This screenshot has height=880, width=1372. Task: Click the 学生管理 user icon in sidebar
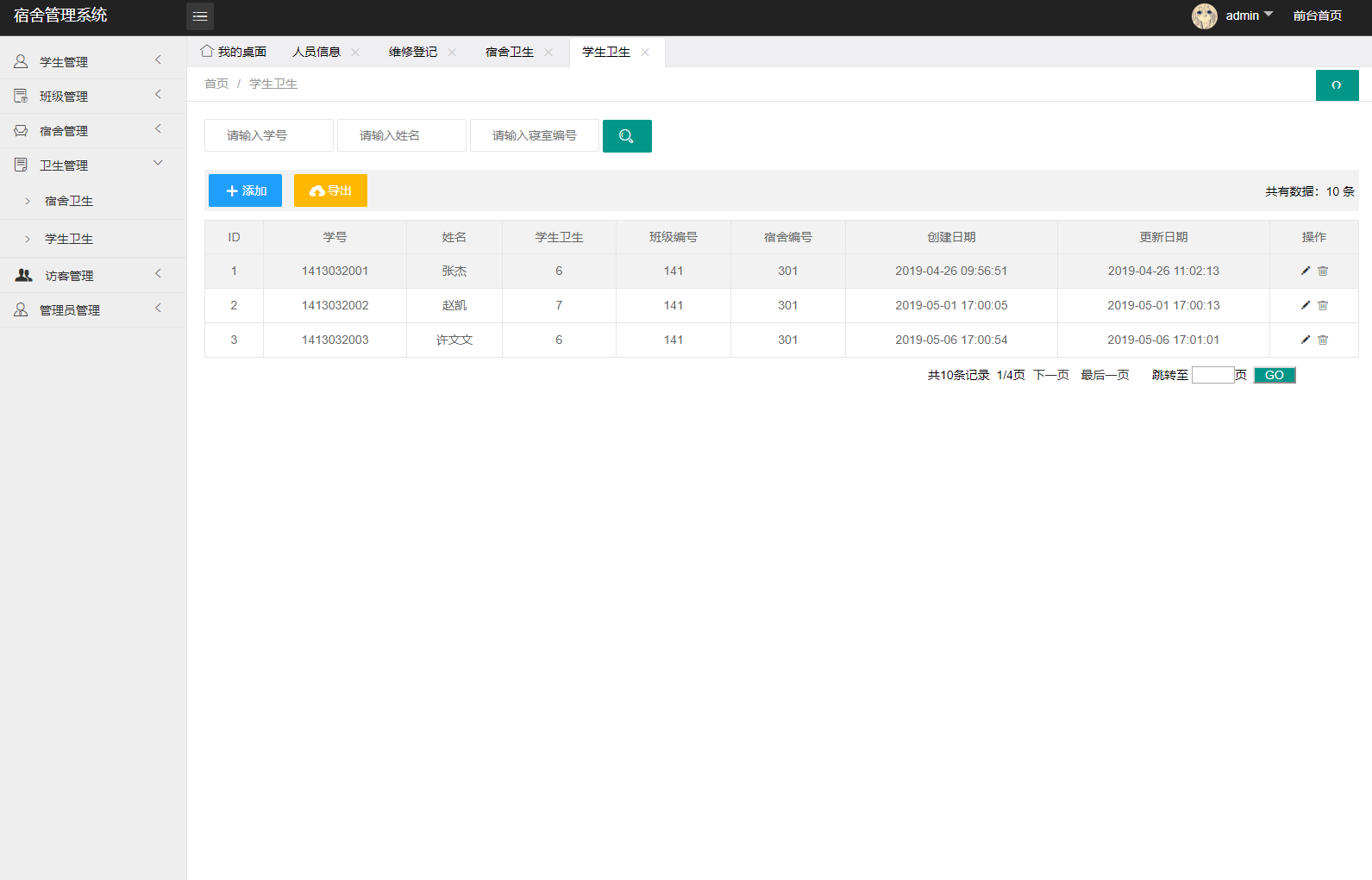point(21,61)
